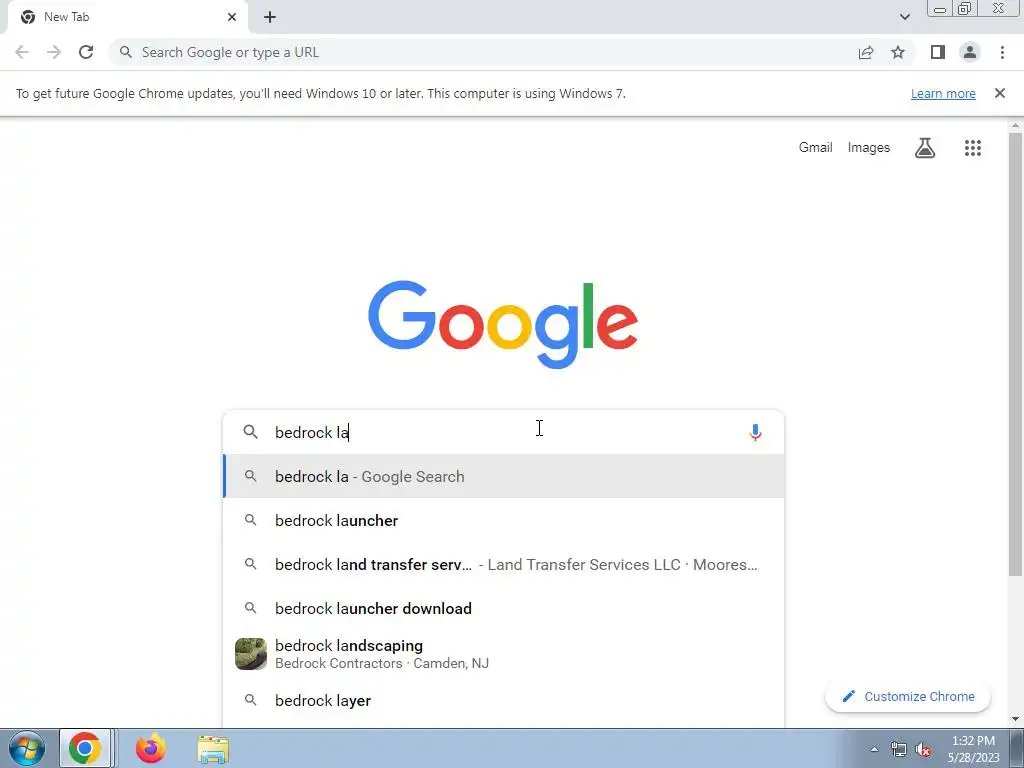Screen dimensions: 1024x768
Task: Launch Firefox from the taskbar
Action: point(151,748)
